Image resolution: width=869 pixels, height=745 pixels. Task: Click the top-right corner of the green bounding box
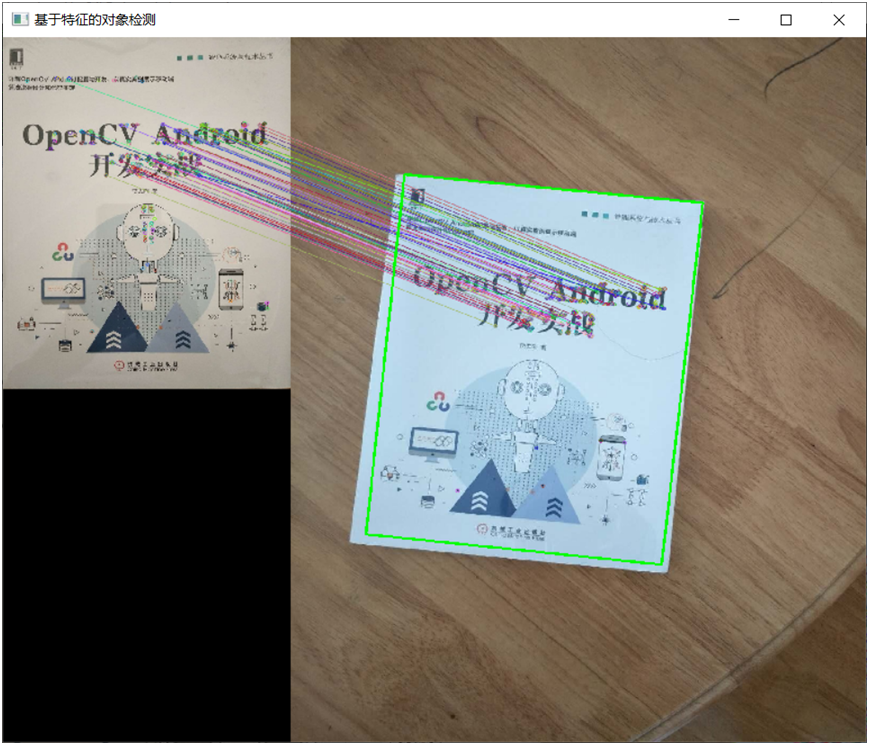pyautogui.click(x=703, y=203)
